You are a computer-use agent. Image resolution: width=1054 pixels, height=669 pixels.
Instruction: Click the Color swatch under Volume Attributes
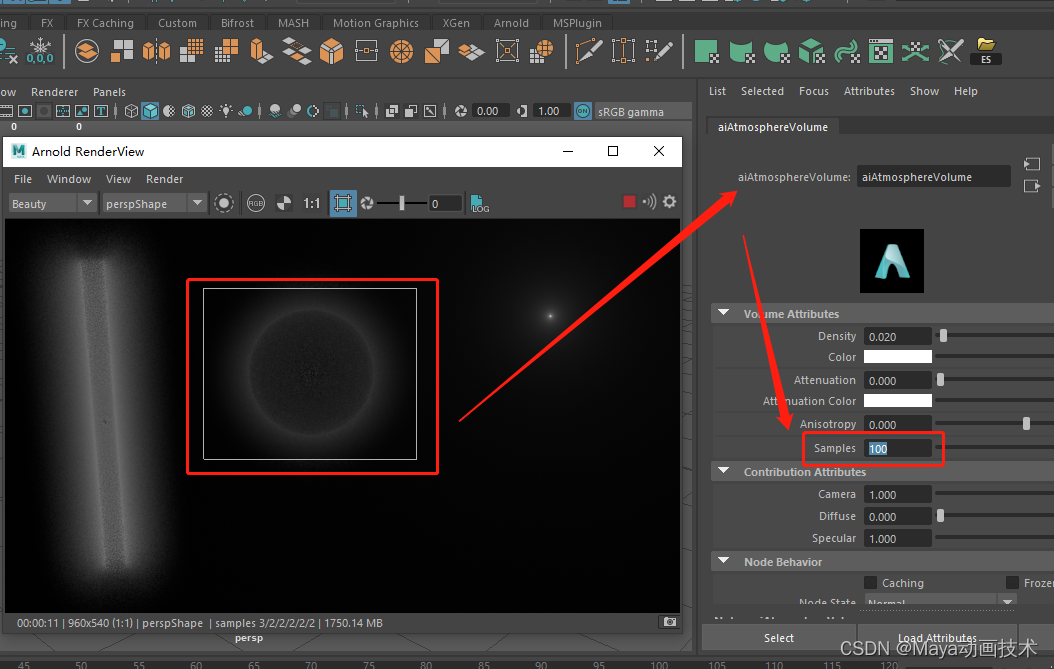[x=897, y=357]
